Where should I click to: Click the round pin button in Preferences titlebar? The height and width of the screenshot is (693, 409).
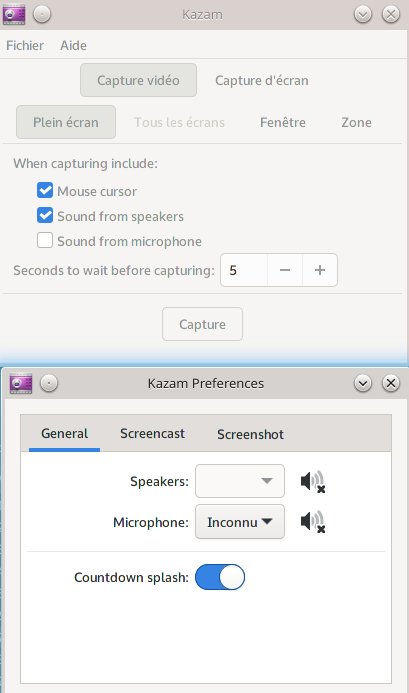(49, 383)
